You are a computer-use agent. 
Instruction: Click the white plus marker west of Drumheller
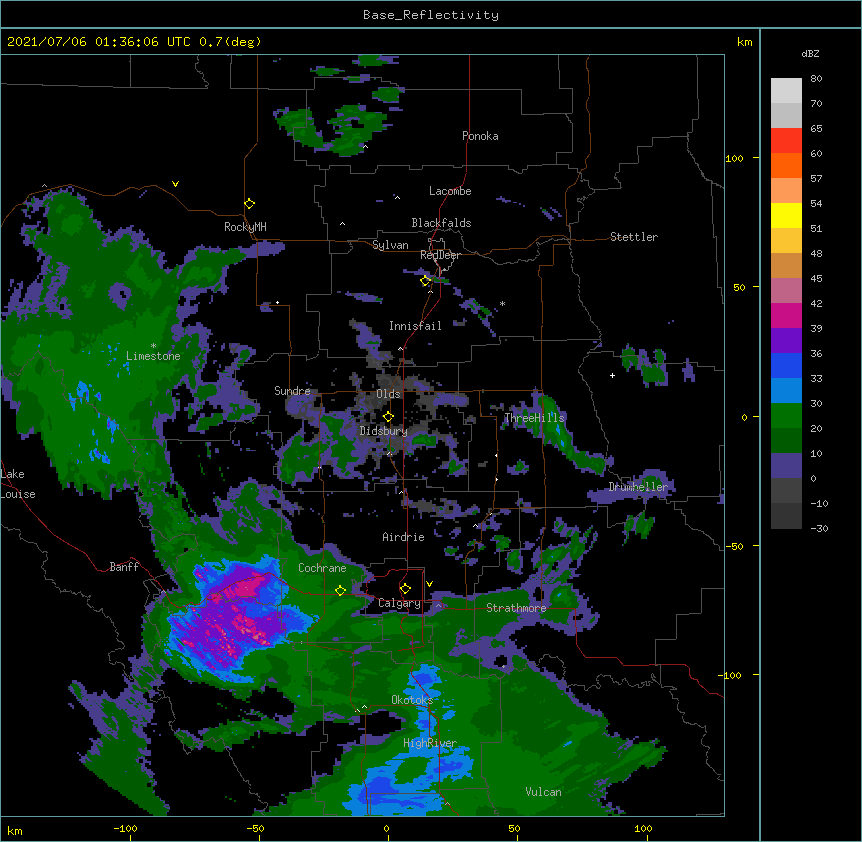[612, 375]
